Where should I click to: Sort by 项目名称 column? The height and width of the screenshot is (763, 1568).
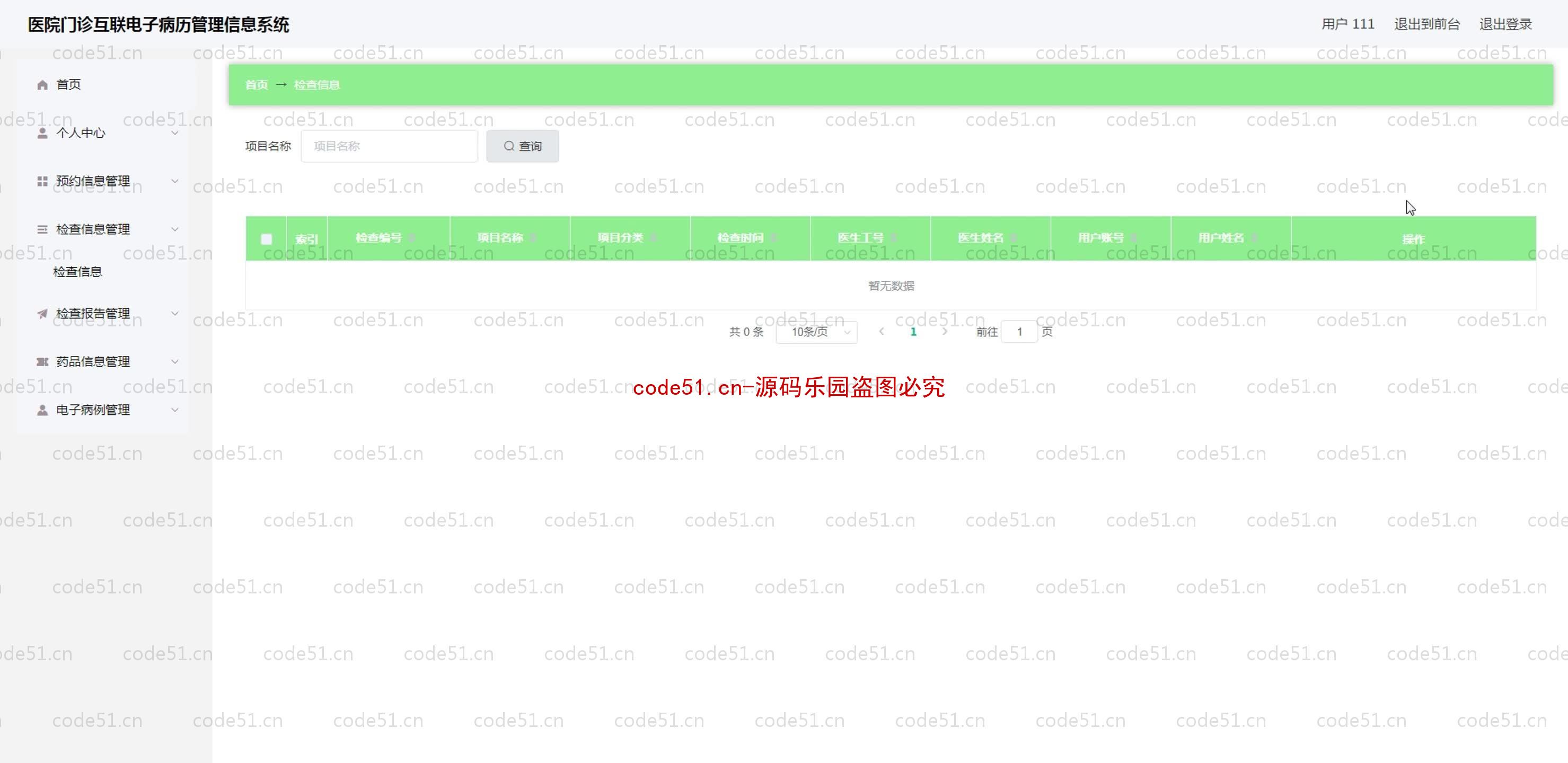pyautogui.click(x=533, y=238)
